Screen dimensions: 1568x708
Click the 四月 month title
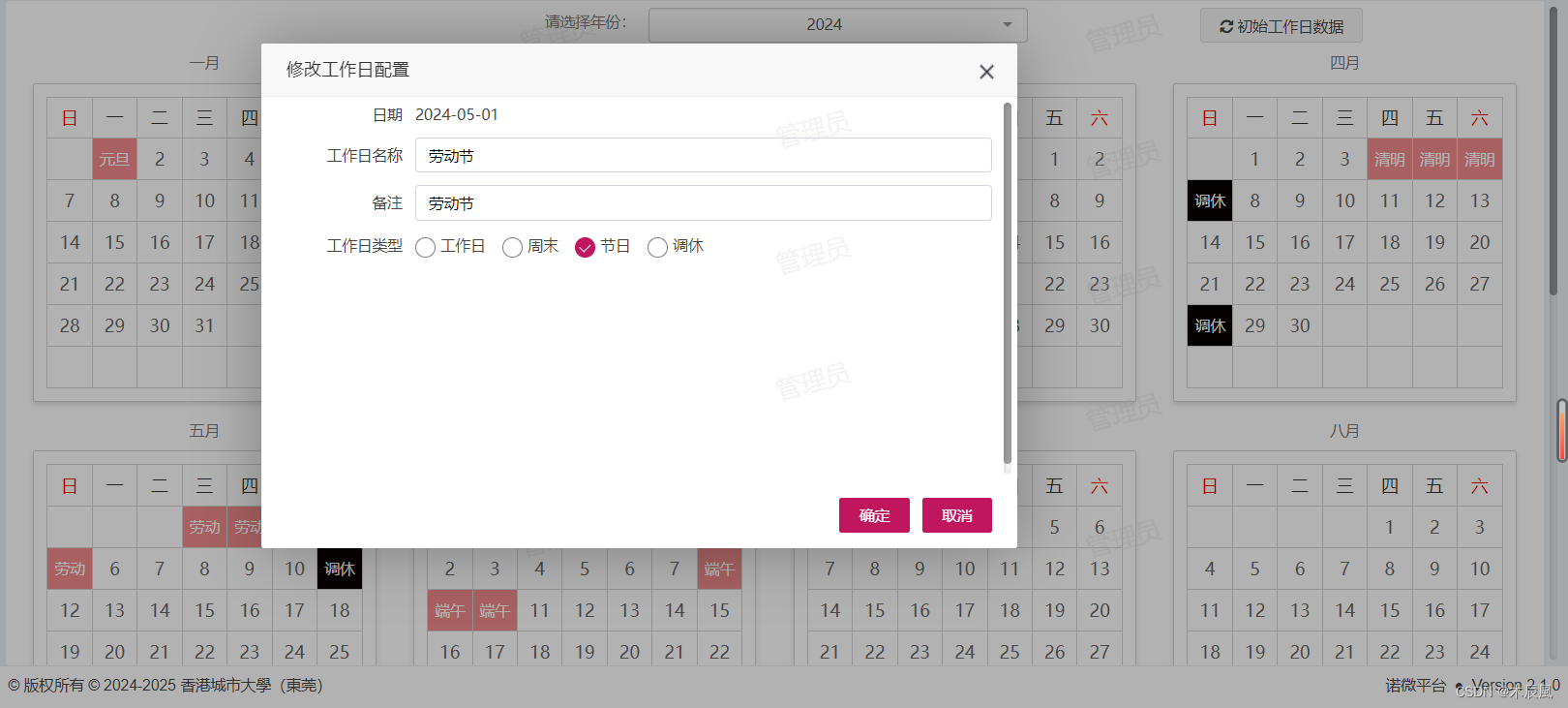pyautogui.click(x=1344, y=63)
